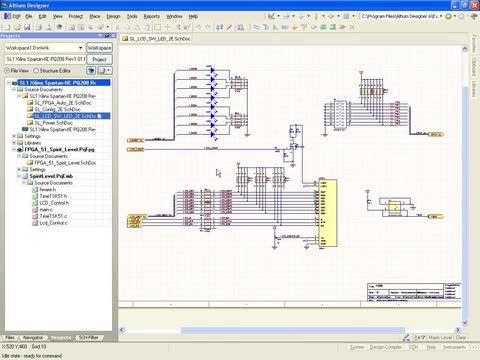Screen dimensions: 480x360
Task: Select TimeTSK51.c in project tree
Action: click(53, 216)
